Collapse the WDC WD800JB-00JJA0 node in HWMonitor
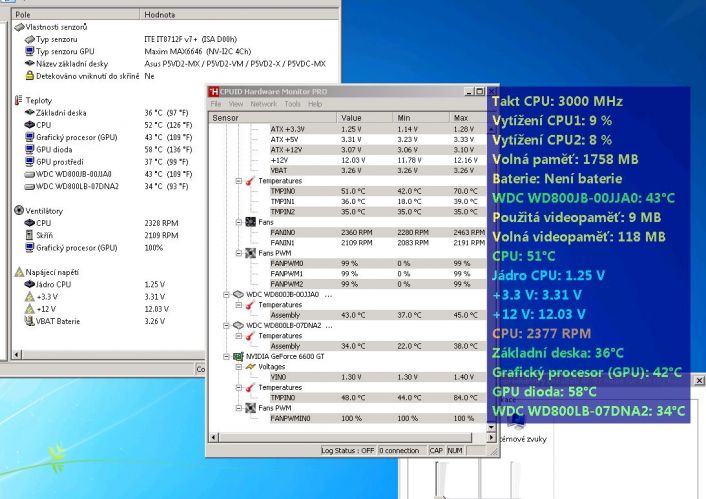 point(226,295)
